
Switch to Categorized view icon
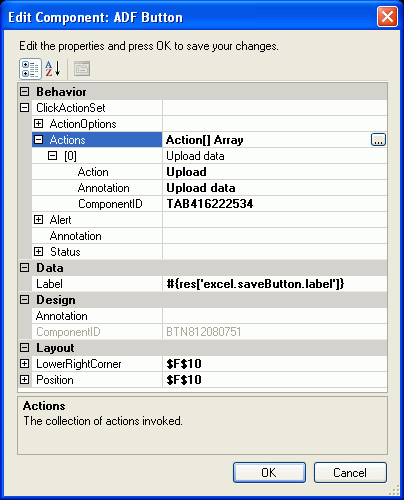30,69
